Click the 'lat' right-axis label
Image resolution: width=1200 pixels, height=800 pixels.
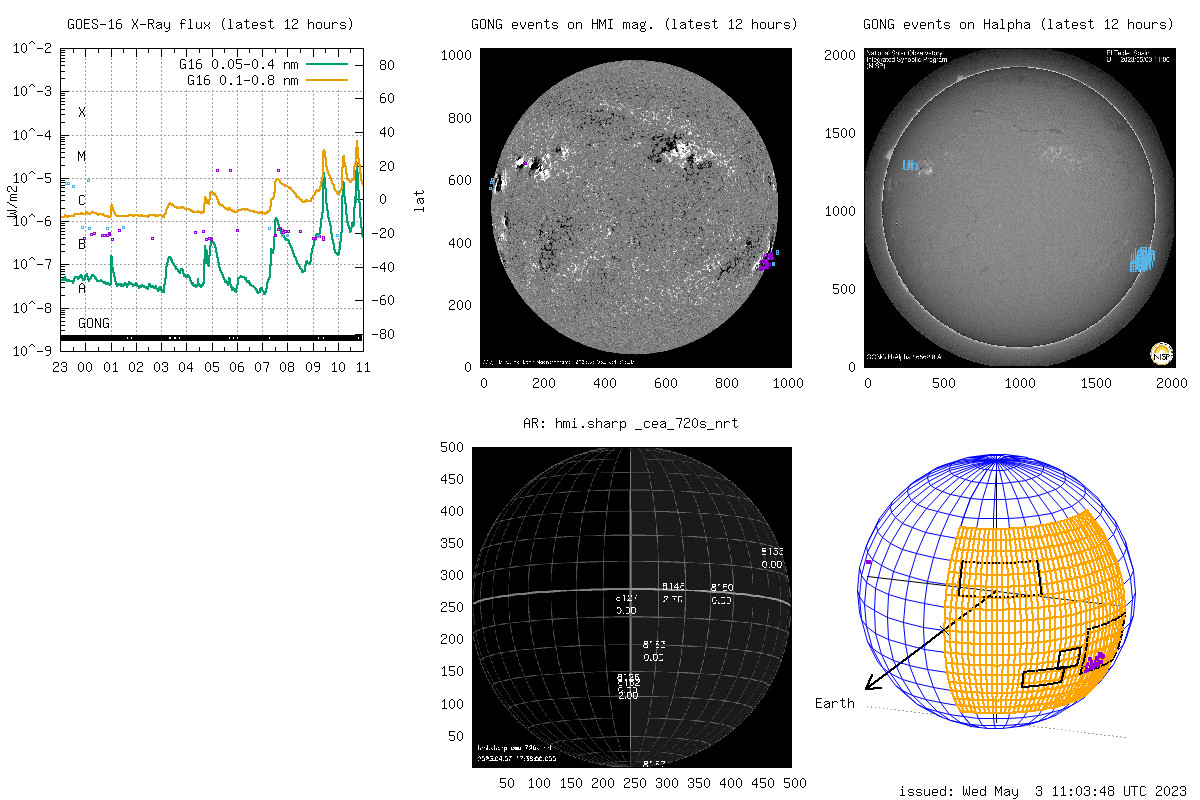click(421, 200)
